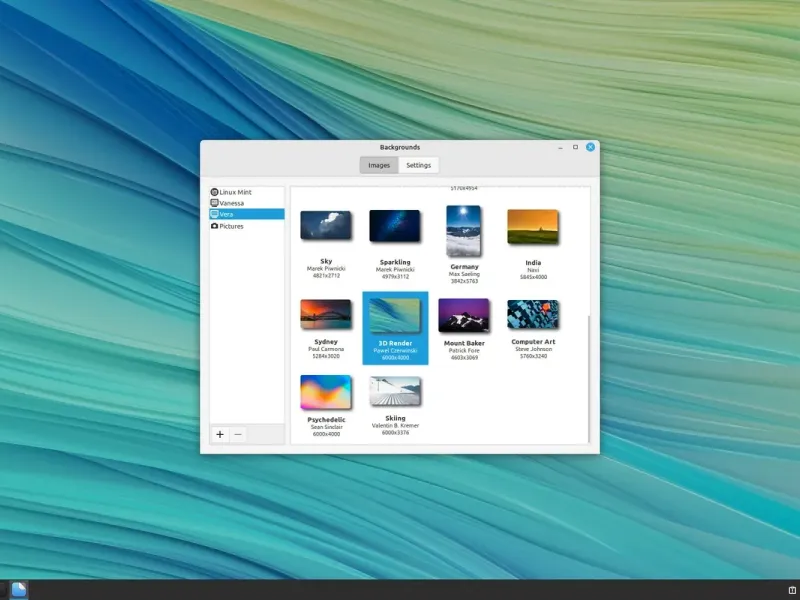The width and height of the screenshot is (800, 600).
Task: Choose the Sky wallpaper thumbnail
Action: click(x=326, y=225)
